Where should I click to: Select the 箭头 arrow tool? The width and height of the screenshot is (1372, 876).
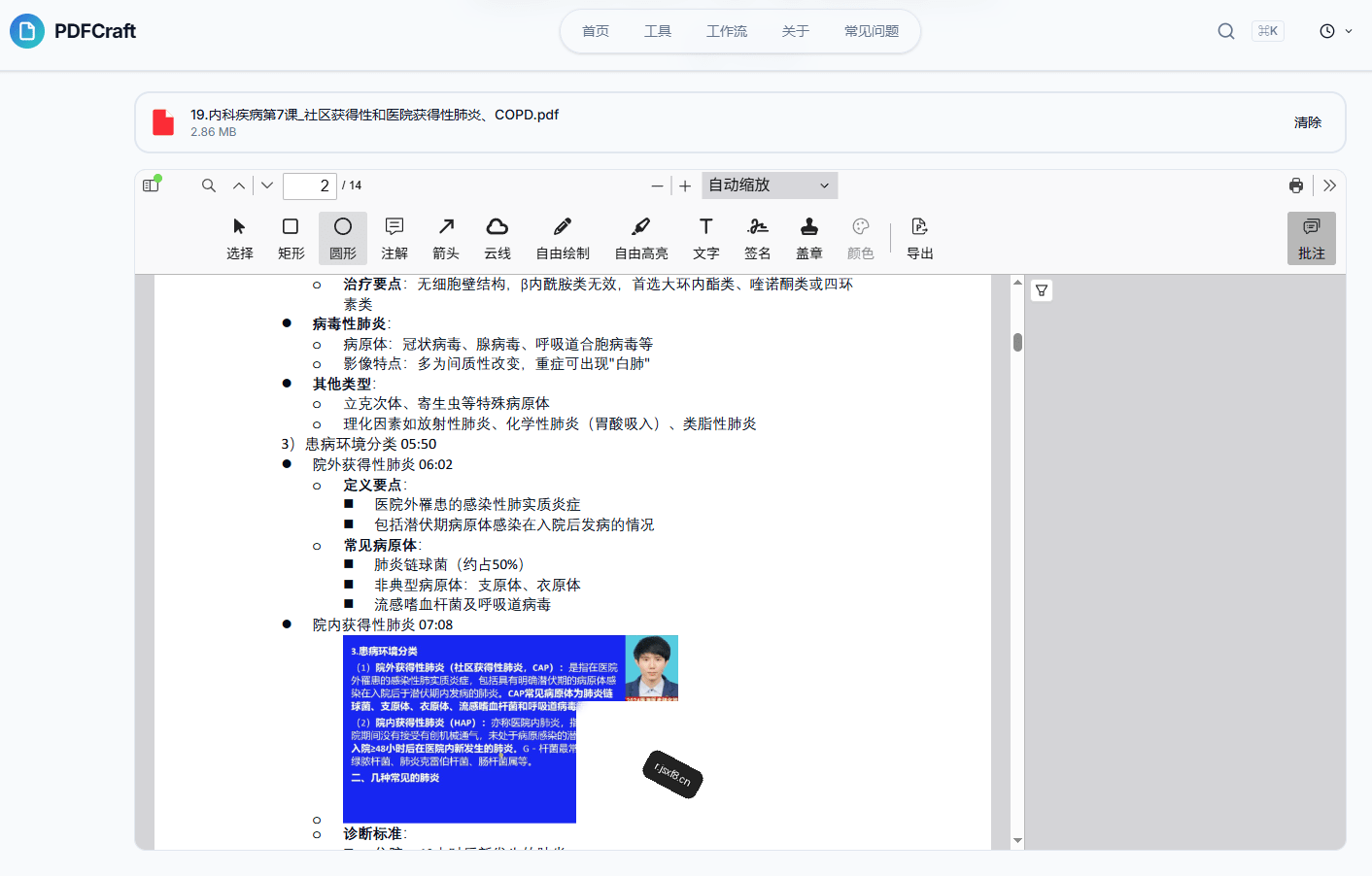[x=446, y=239]
